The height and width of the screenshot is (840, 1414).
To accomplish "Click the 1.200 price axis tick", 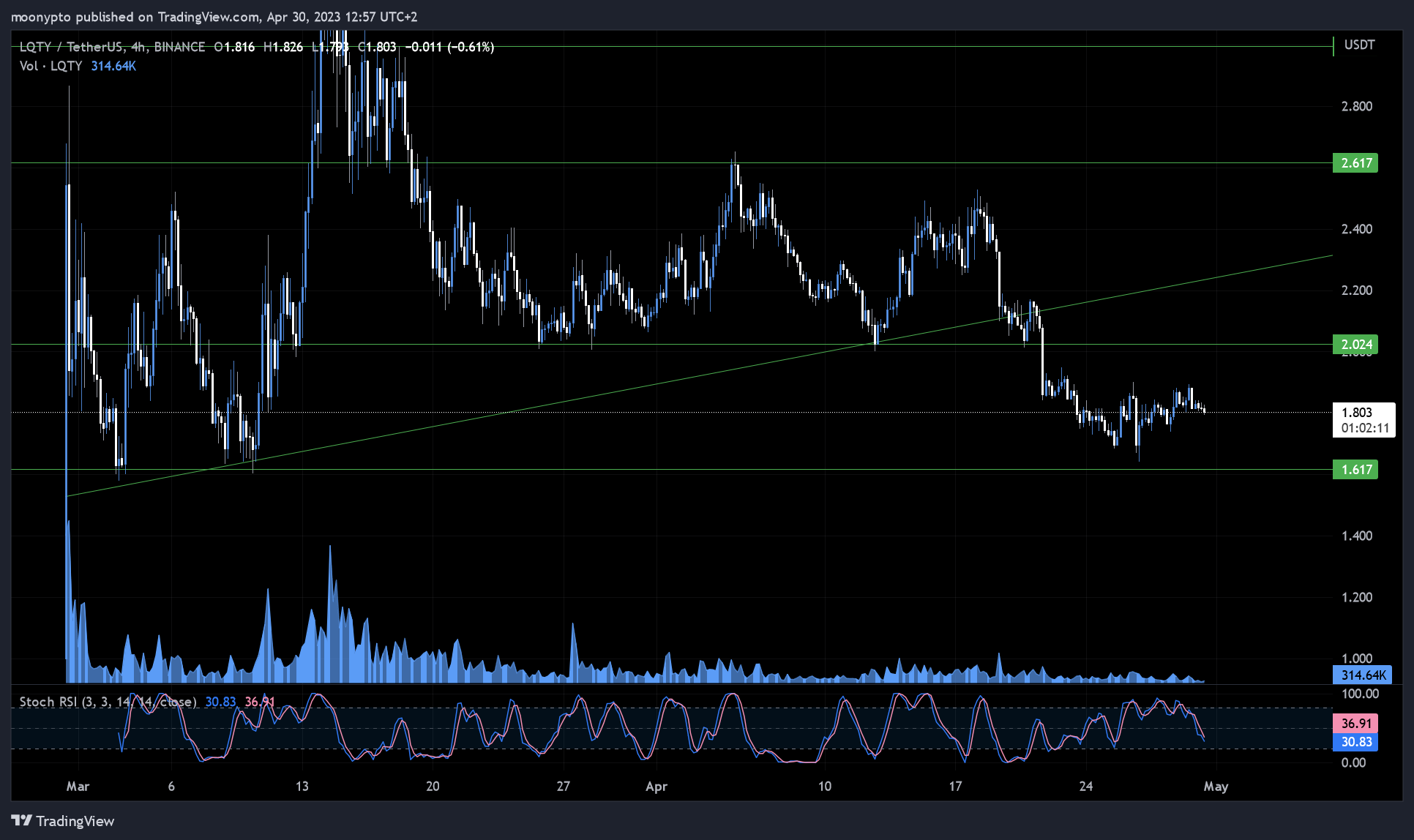I will point(1356,598).
